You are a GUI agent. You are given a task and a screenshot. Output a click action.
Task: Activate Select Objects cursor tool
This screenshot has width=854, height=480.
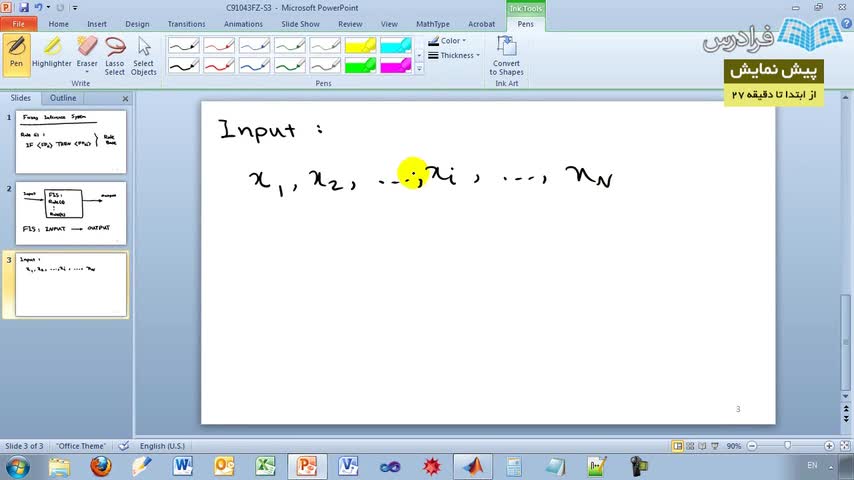click(144, 54)
